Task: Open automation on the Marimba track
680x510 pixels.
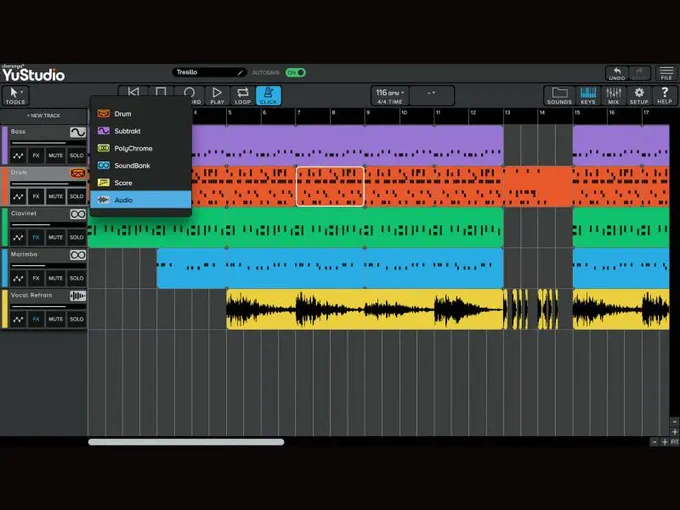Action: tap(18, 278)
